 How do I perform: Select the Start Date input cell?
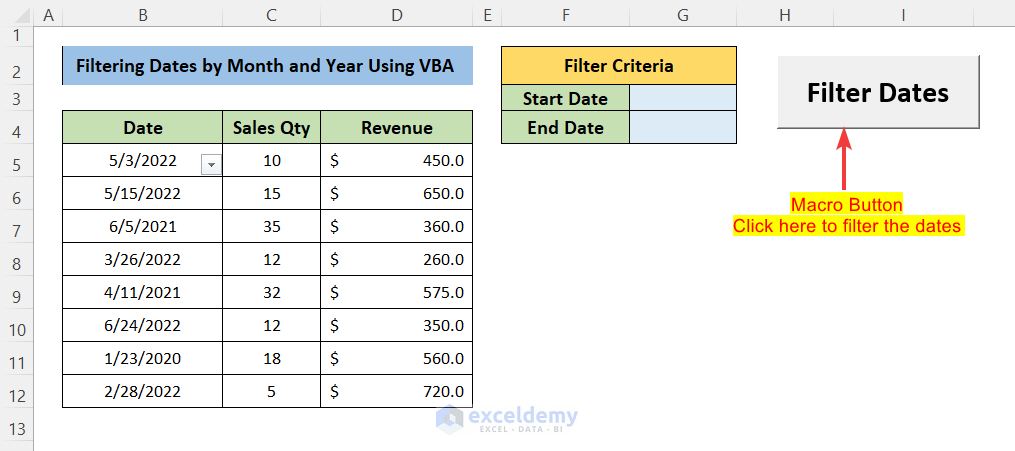[683, 98]
